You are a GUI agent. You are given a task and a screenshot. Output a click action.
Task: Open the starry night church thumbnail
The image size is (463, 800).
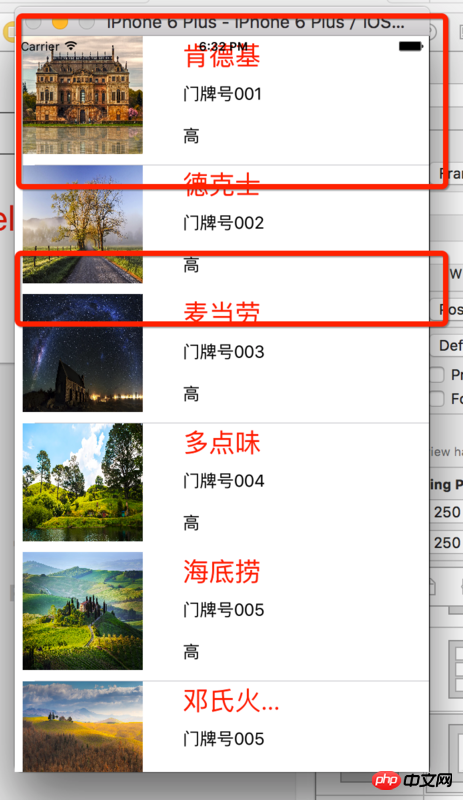pos(83,353)
